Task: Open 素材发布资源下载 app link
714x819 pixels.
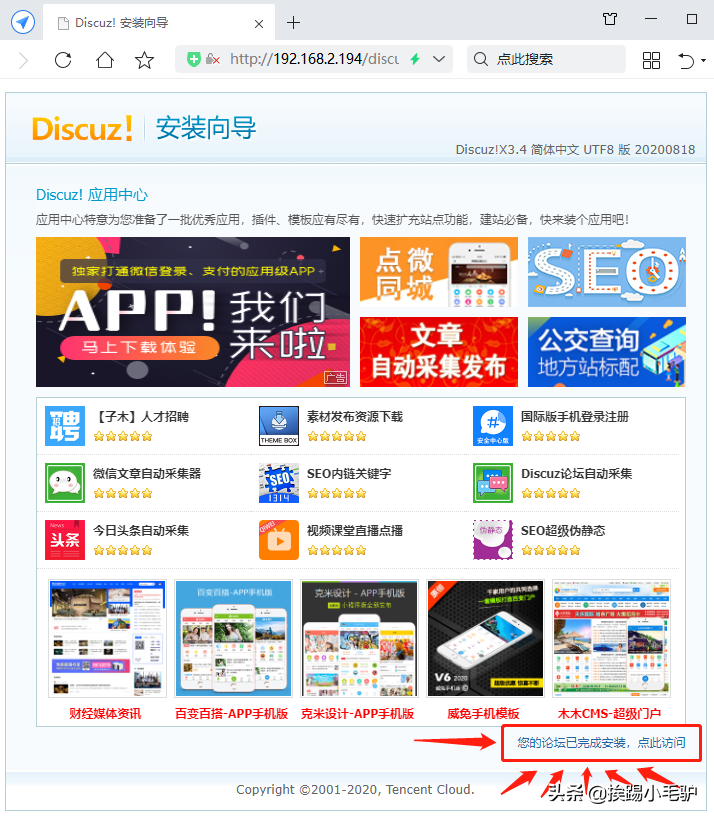Action: 355,417
